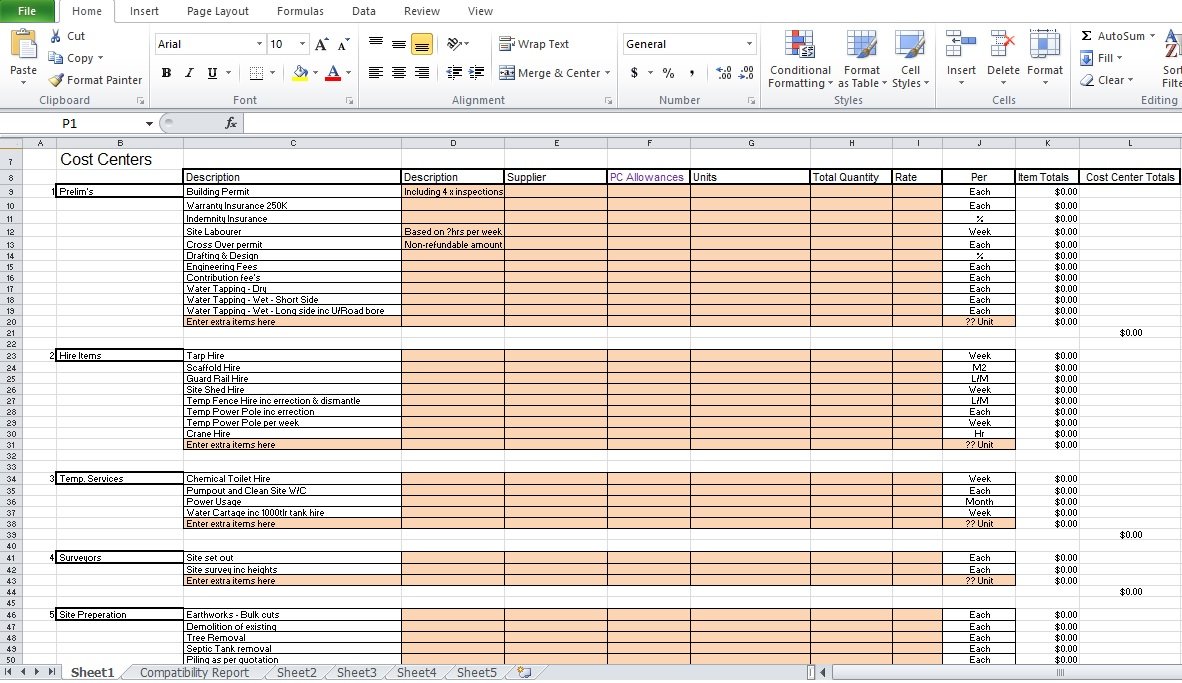The image size is (1182, 683).
Task: Apply Percent Style format
Action: point(669,73)
